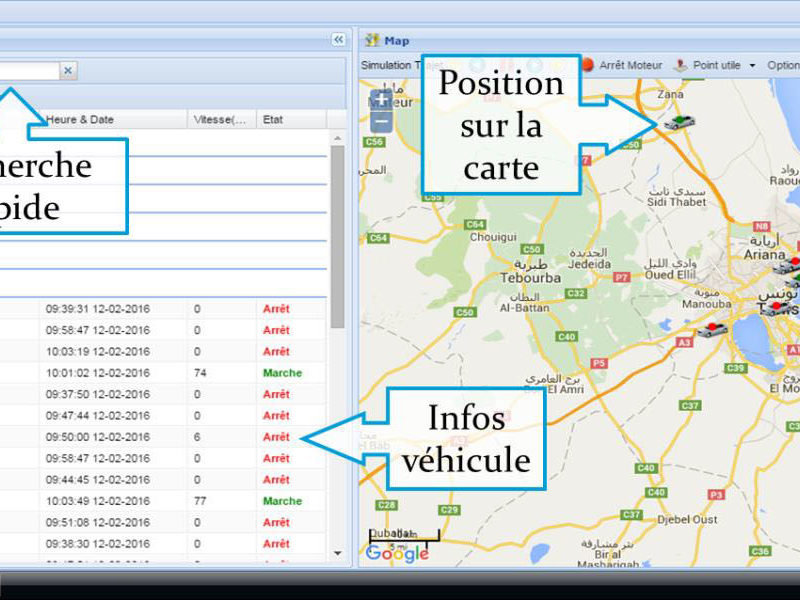Sort by Heure & Date column header
This screenshot has width=800, height=600.
80,119
